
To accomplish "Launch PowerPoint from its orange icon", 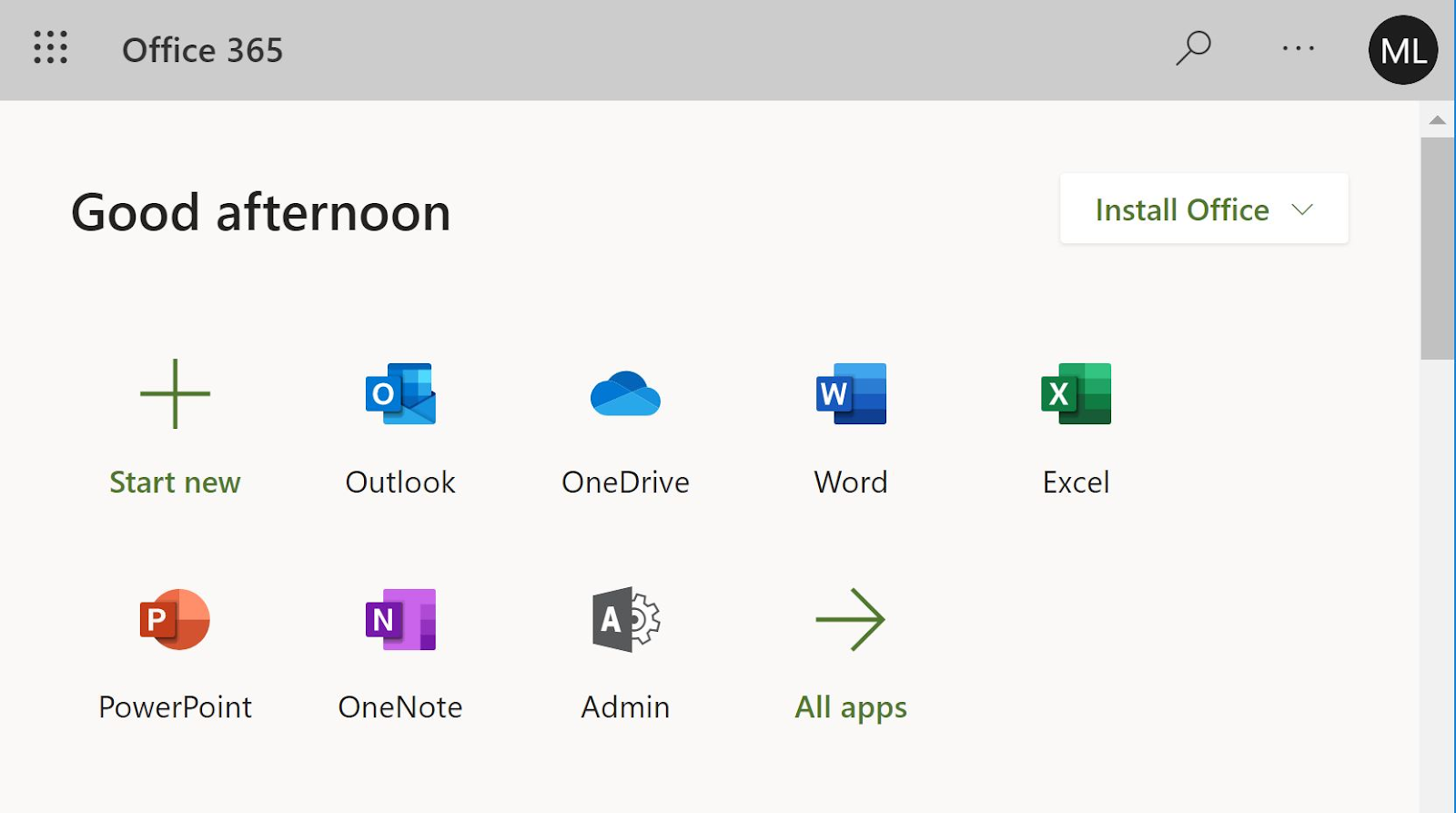I will (175, 619).
